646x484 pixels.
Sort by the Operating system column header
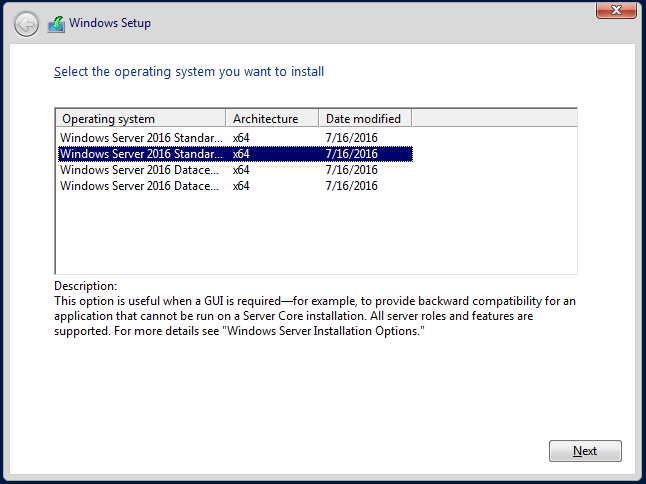point(140,119)
